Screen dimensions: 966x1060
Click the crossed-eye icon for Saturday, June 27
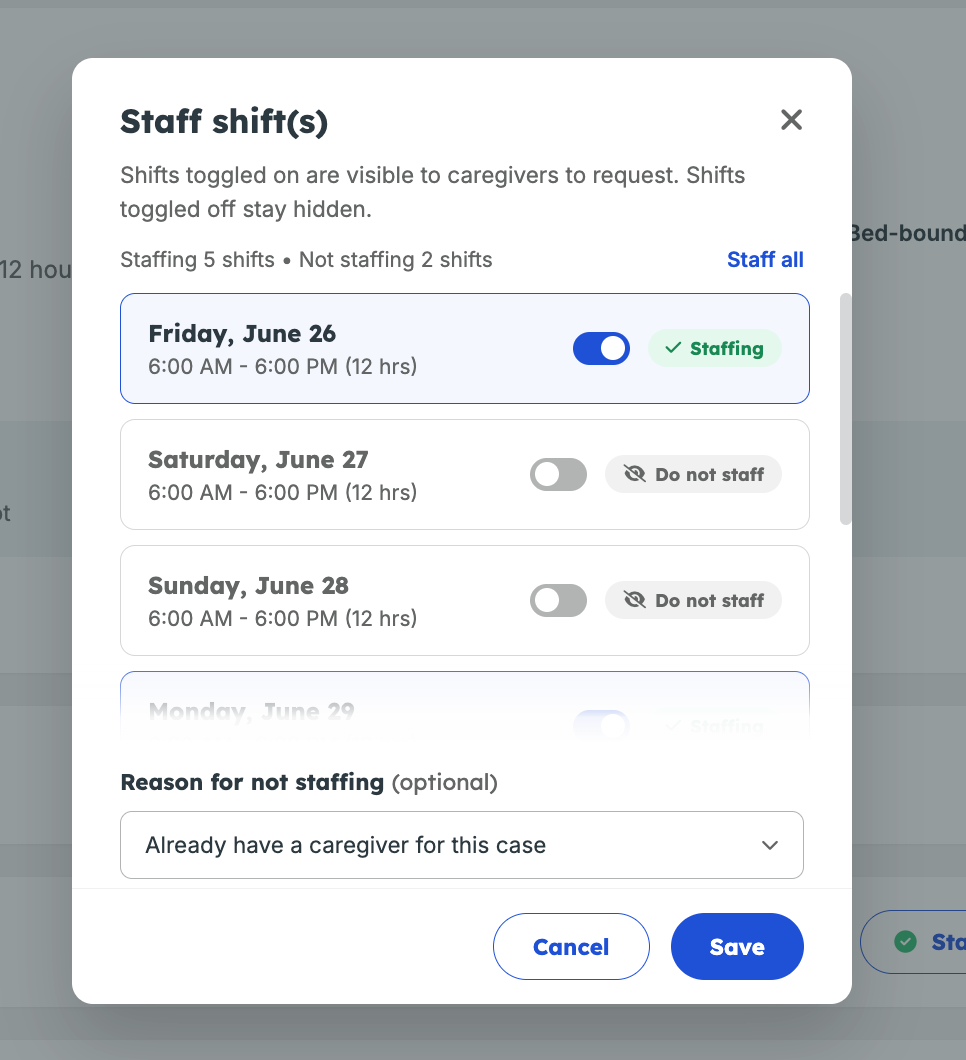coord(635,474)
